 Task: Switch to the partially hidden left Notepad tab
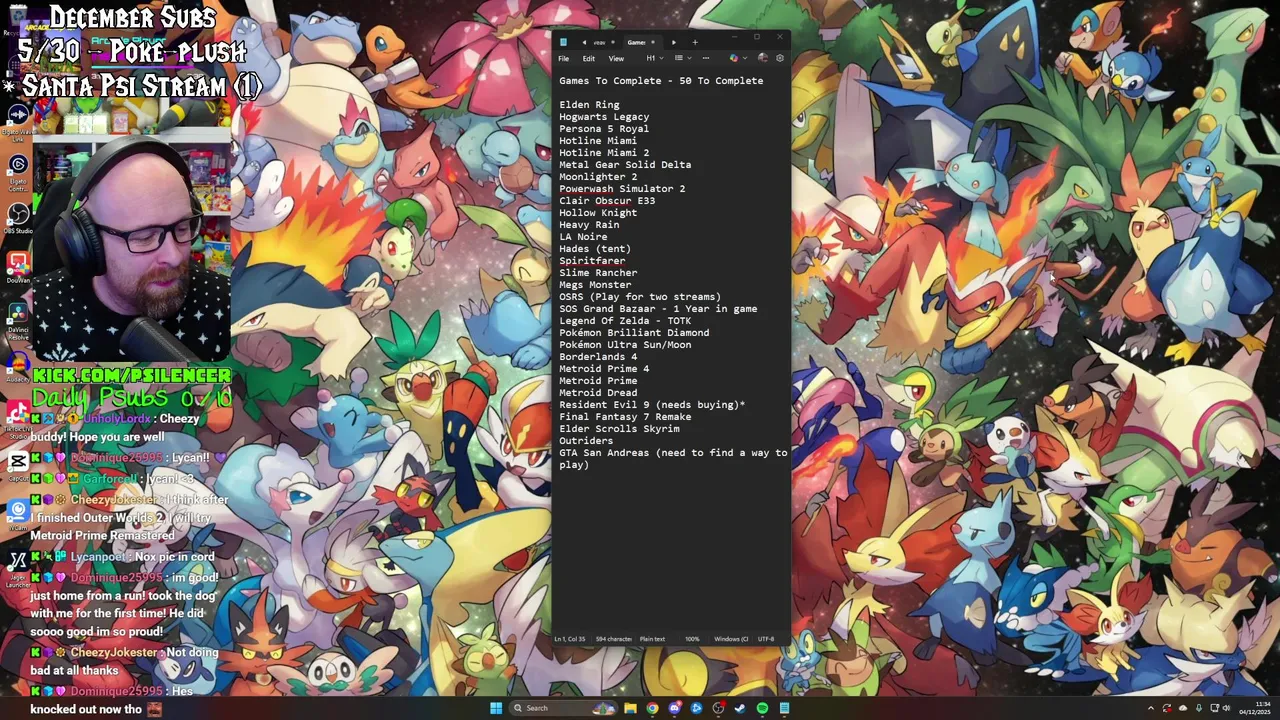[600, 42]
